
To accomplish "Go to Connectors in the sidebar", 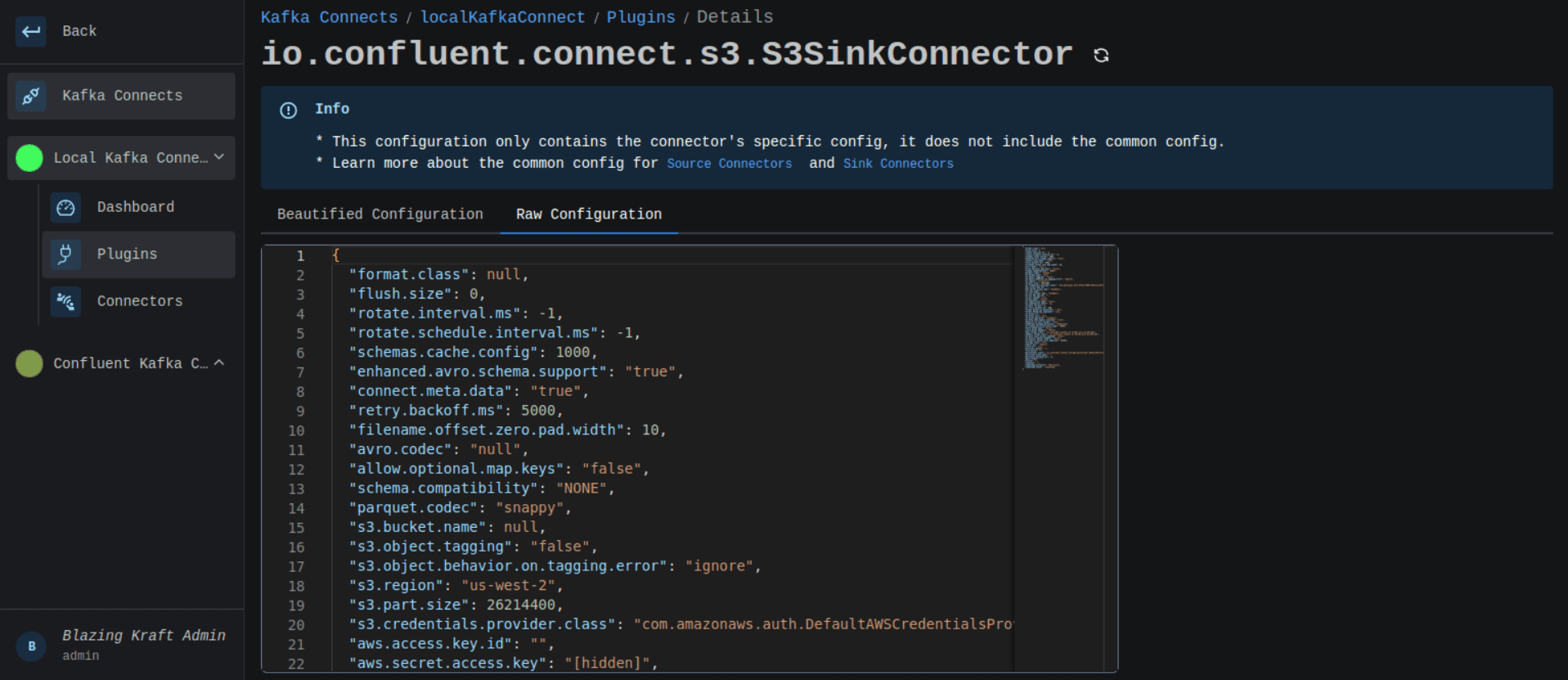I will (138, 301).
